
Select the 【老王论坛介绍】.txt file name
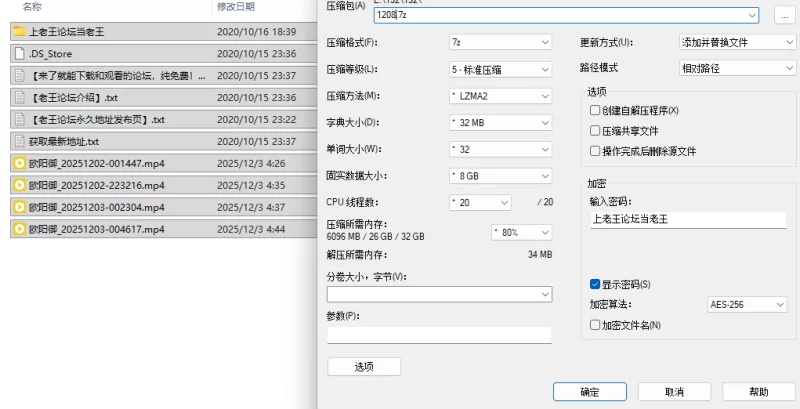point(73,97)
